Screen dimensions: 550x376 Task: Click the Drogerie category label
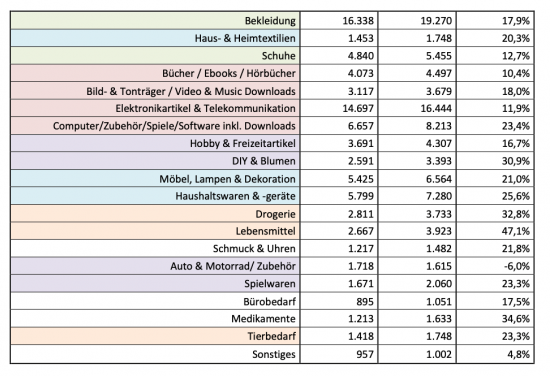275,214
